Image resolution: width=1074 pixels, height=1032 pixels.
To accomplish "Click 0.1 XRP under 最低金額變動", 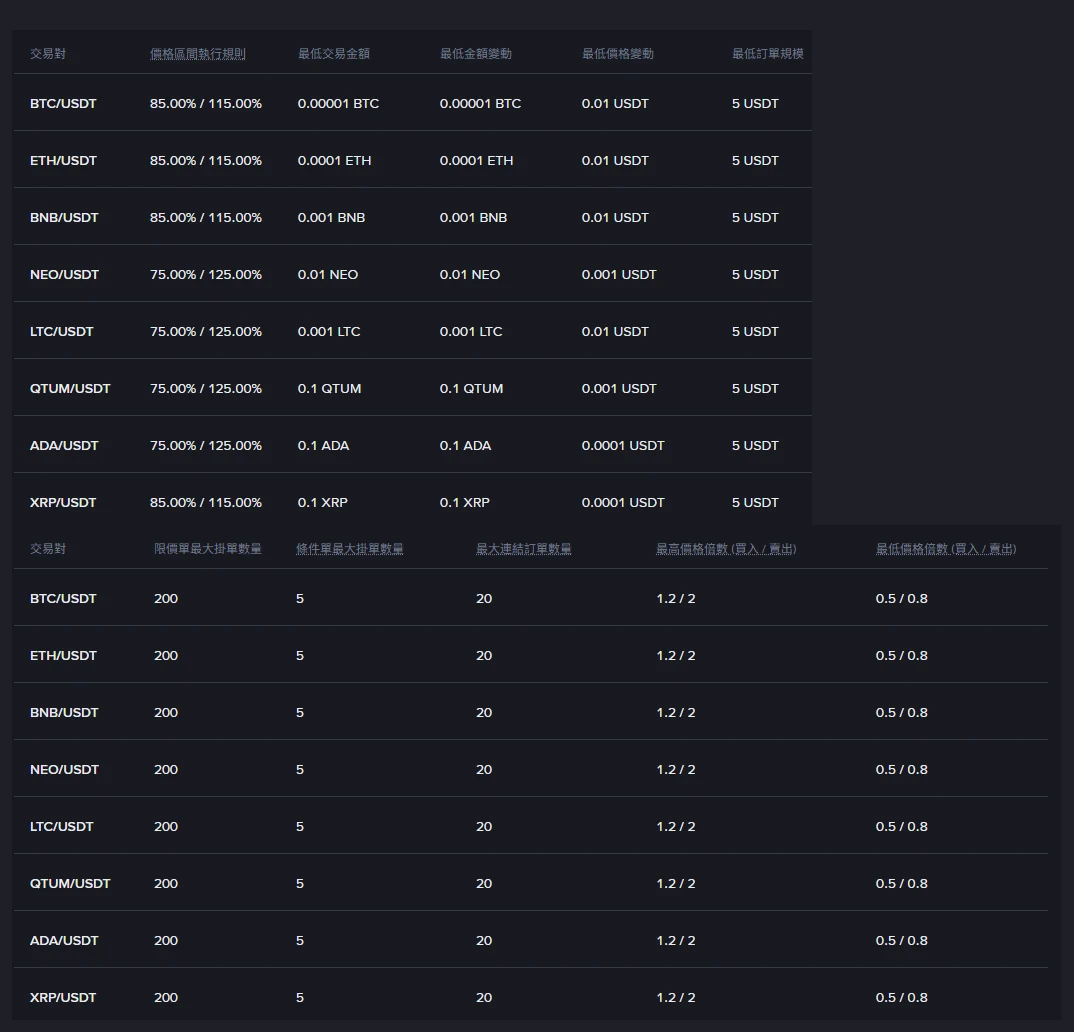I will point(464,502).
